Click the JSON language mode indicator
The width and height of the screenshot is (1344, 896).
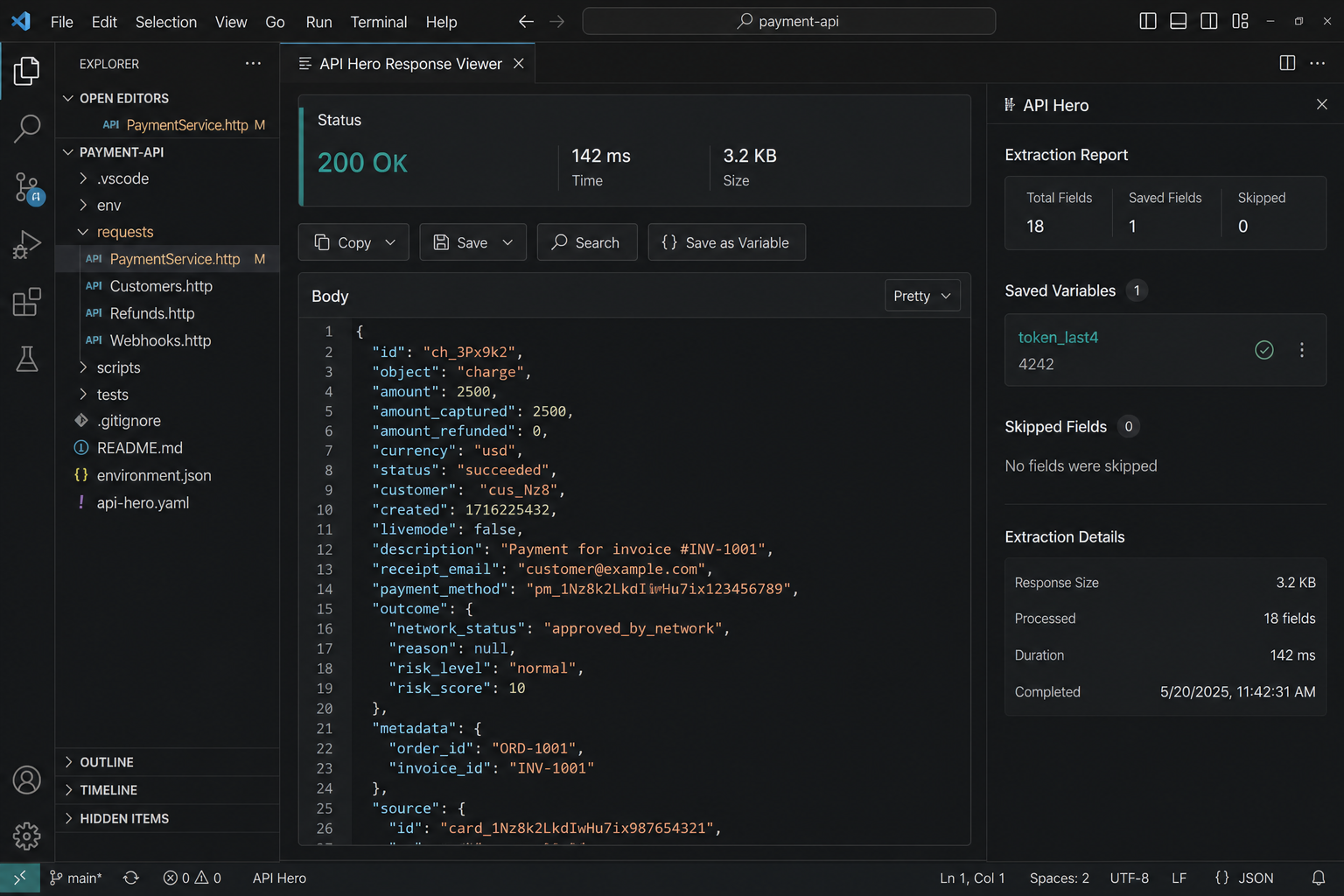(1244, 878)
